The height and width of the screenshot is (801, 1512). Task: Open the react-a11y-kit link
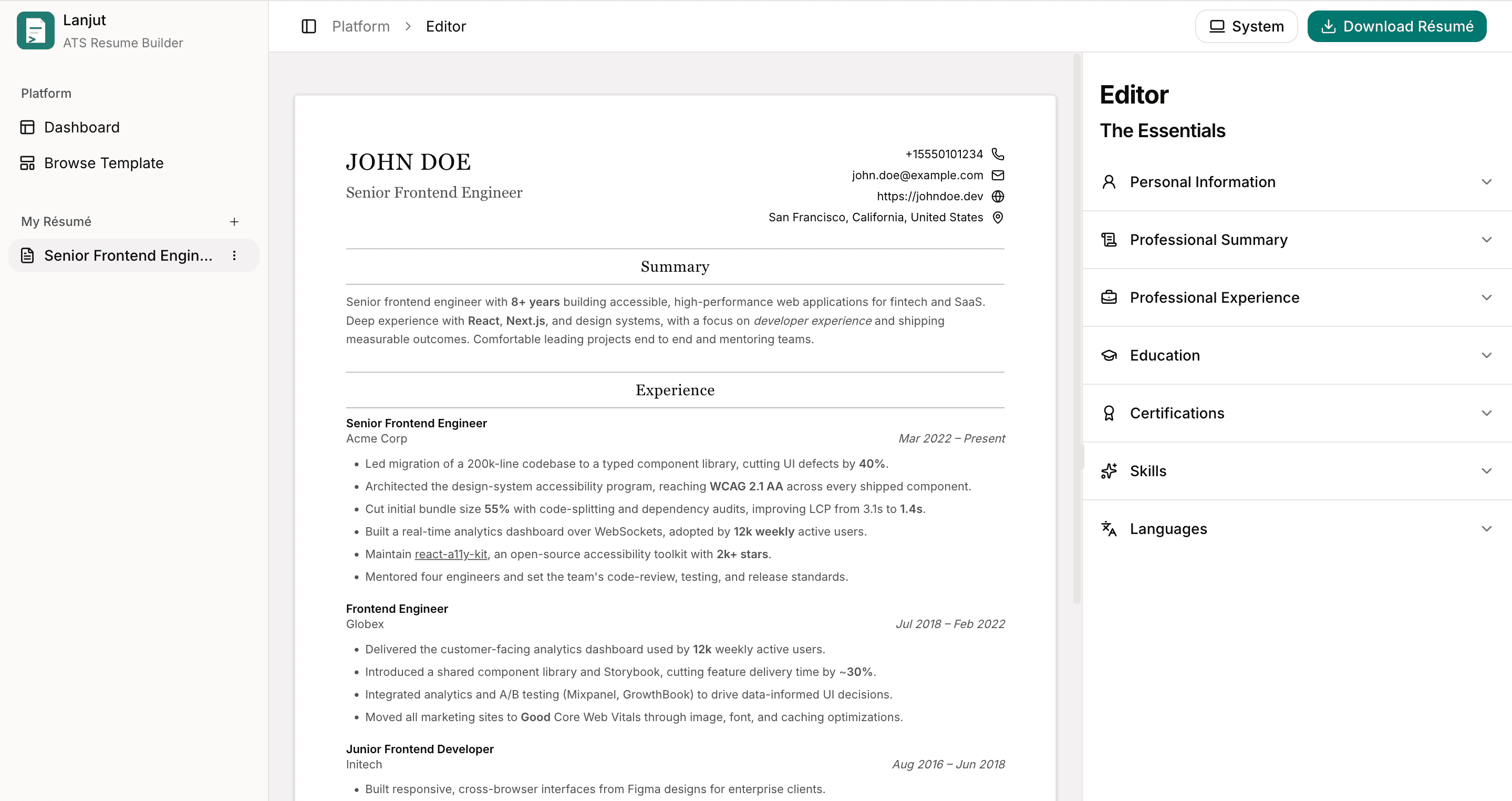451,554
